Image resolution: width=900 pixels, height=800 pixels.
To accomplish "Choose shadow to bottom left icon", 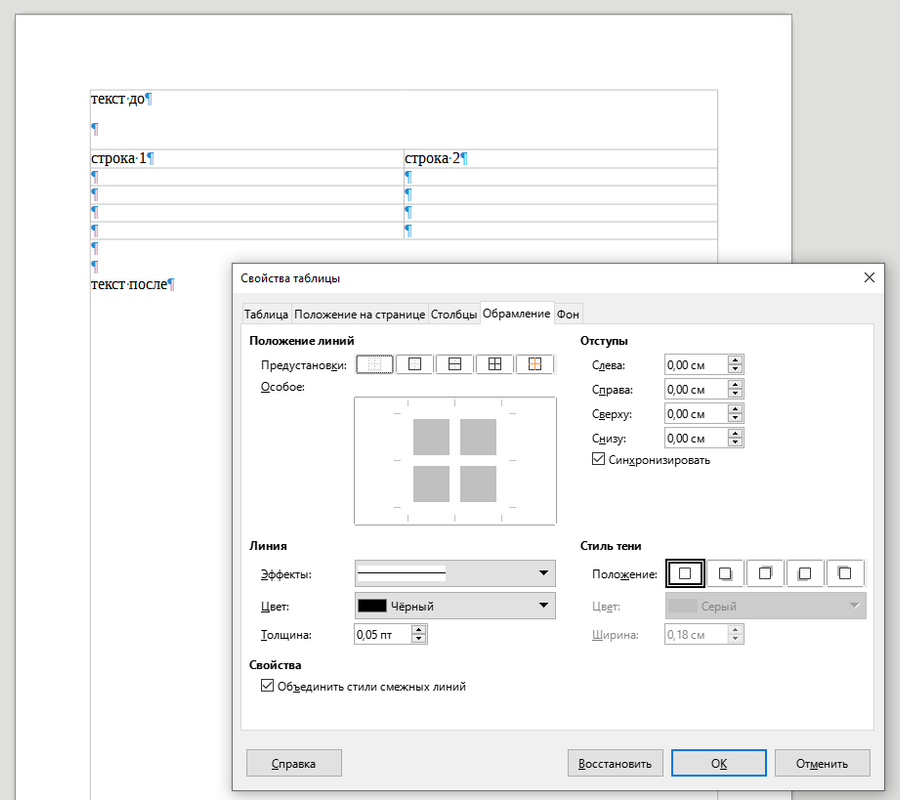I will [805, 573].
